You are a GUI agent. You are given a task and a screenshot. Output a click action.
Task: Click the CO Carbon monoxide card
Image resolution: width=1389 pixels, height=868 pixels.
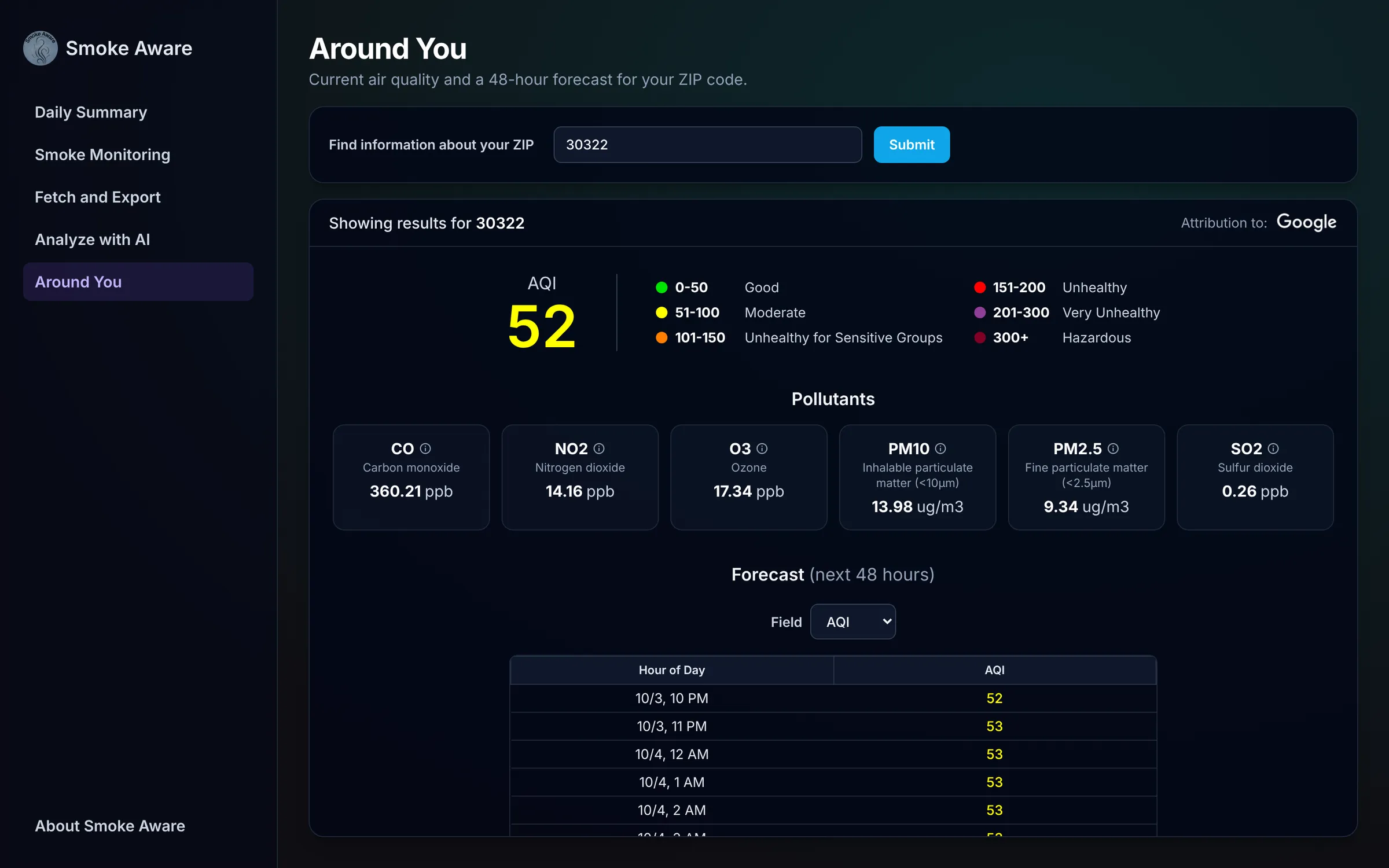411,477
